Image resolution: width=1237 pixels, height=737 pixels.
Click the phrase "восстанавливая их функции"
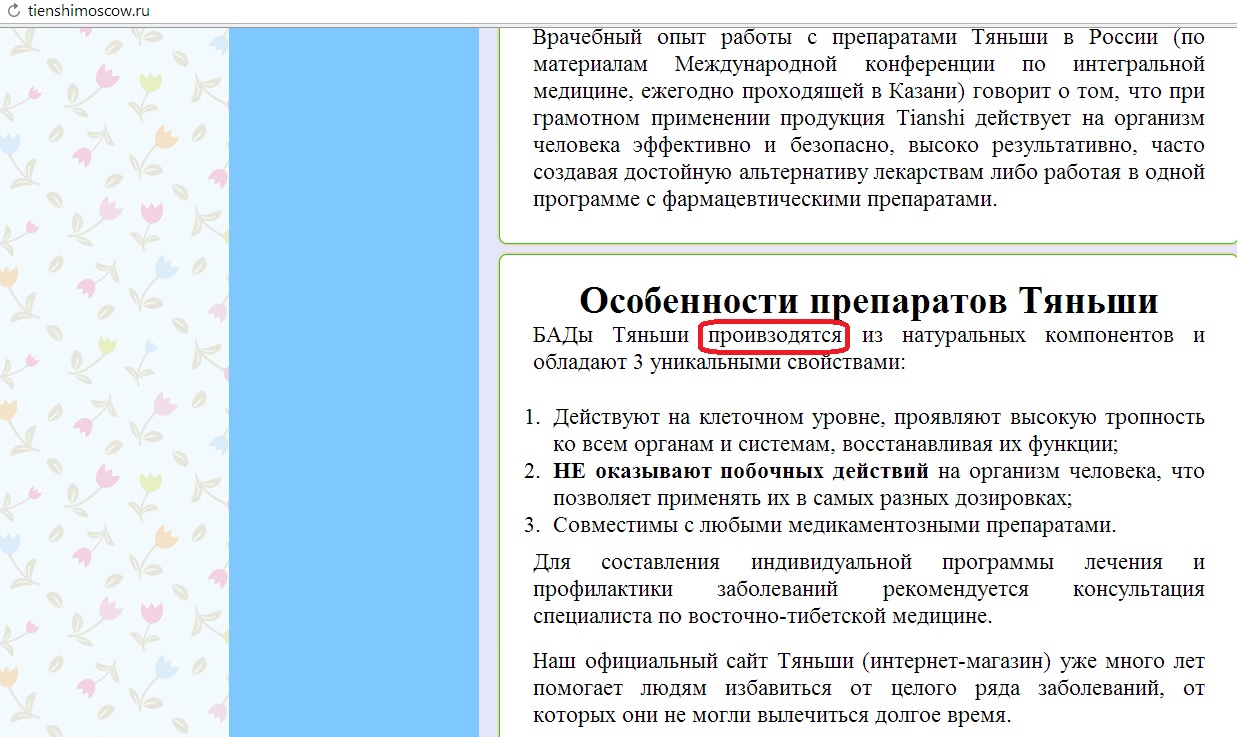[x=979, y=444]
